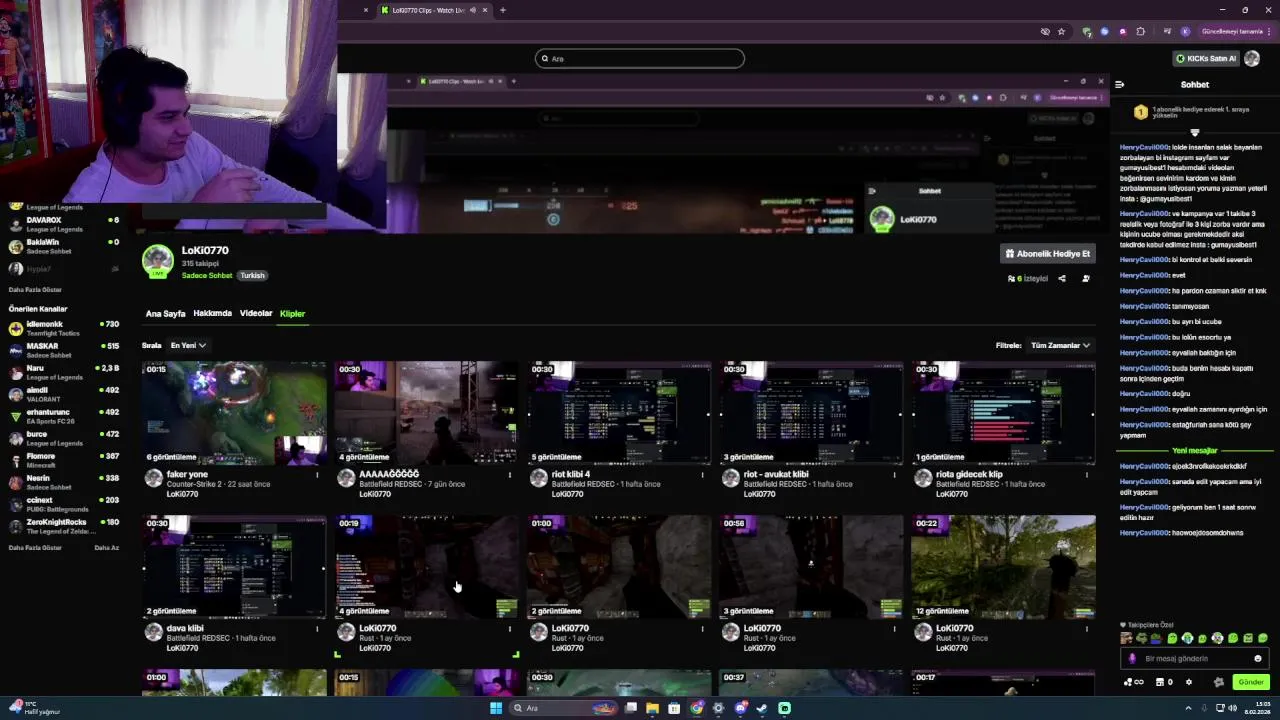1280x720 pixels.
Task: Open erhanturunc channel in sidebar
Action: point(64,416)
